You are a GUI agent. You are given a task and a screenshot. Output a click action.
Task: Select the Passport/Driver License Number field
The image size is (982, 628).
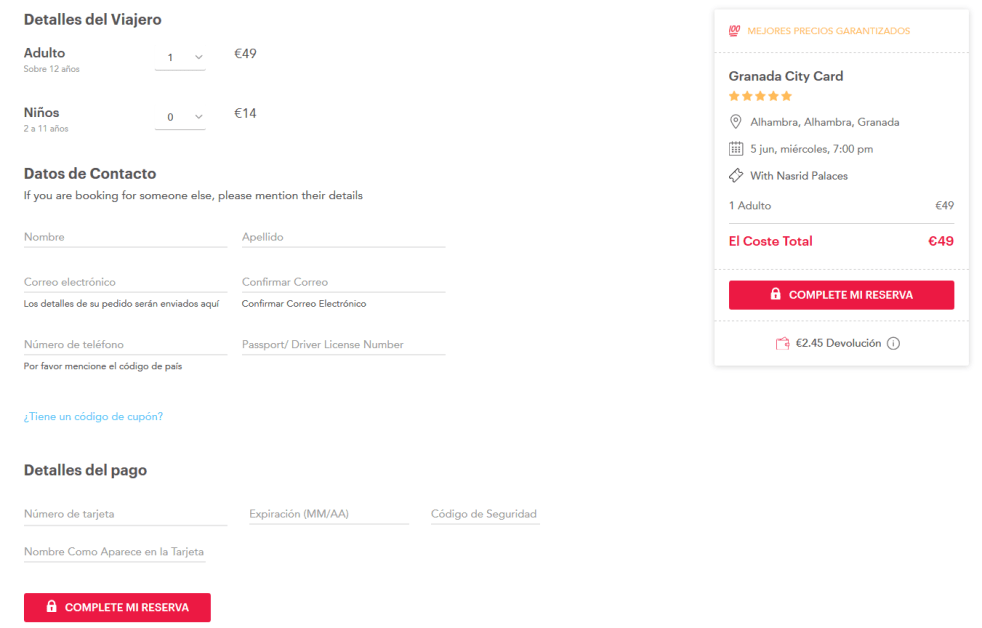(x=343, y=344)
